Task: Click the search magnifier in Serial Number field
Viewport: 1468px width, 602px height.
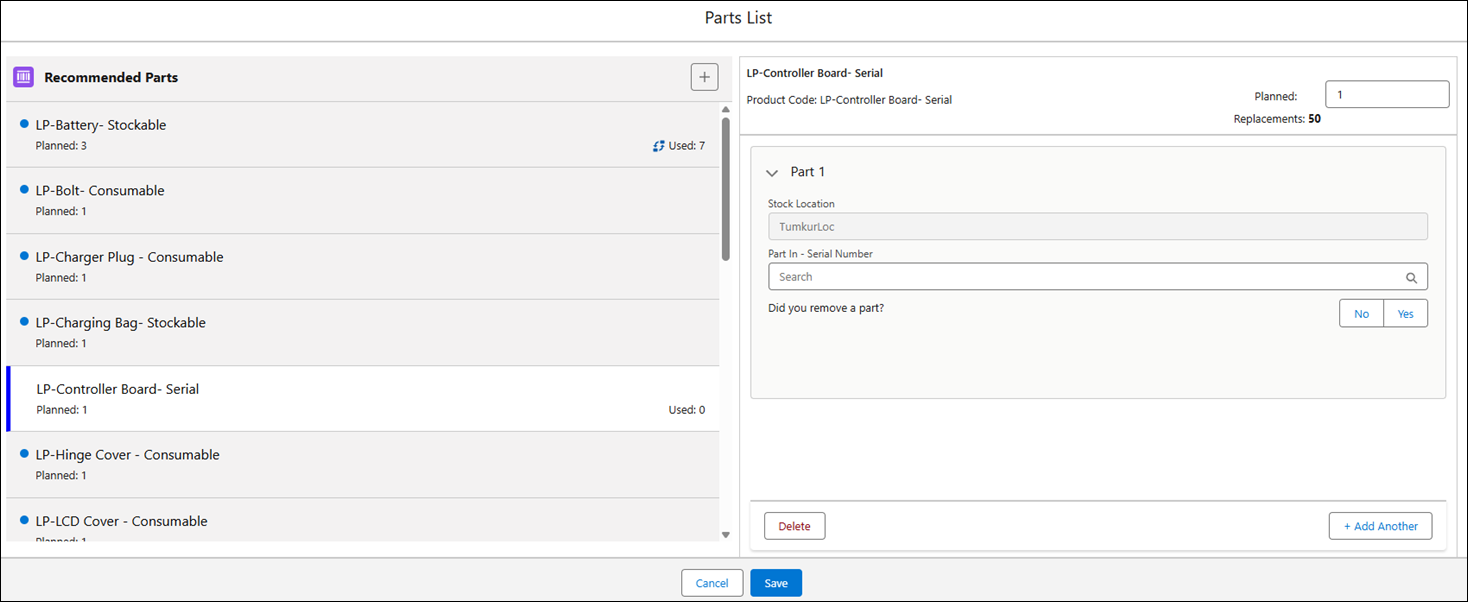Action: point(1411,278)
